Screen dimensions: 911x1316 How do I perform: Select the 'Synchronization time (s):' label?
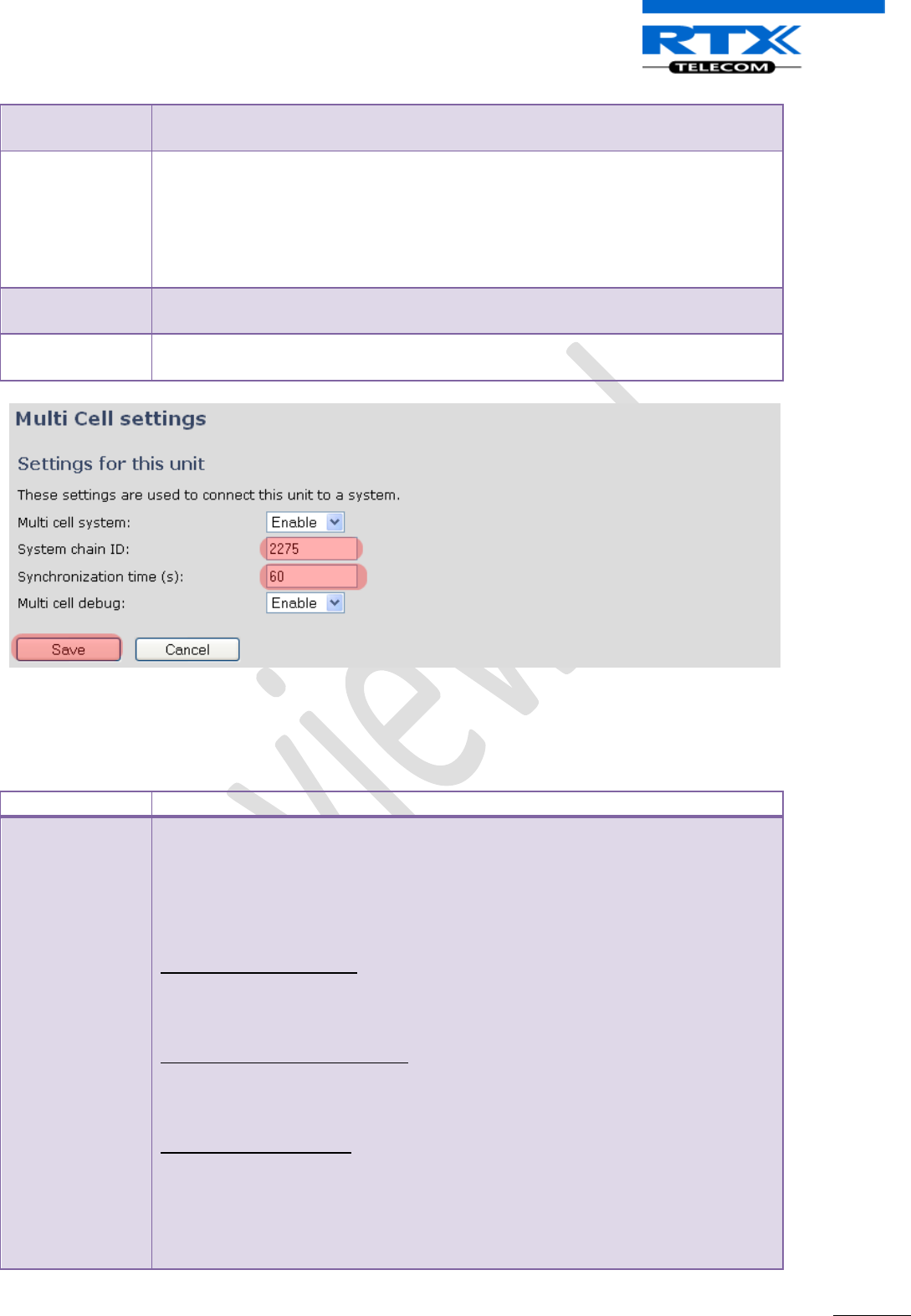point(100,577)
